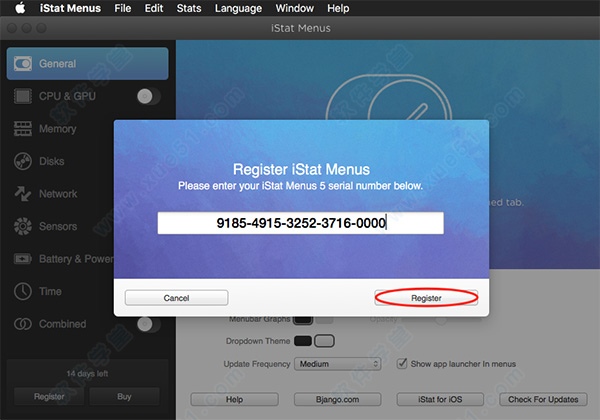Click the Disks icon in sidebar

point(23,161)
